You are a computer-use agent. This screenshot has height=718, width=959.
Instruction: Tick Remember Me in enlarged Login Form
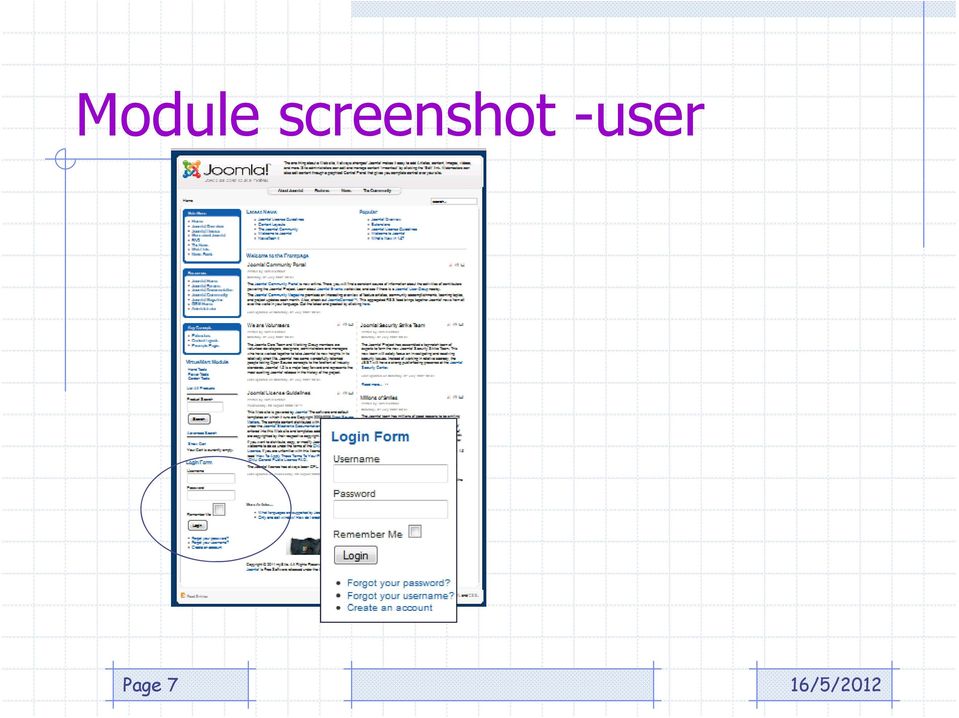[x=415, y=531]
